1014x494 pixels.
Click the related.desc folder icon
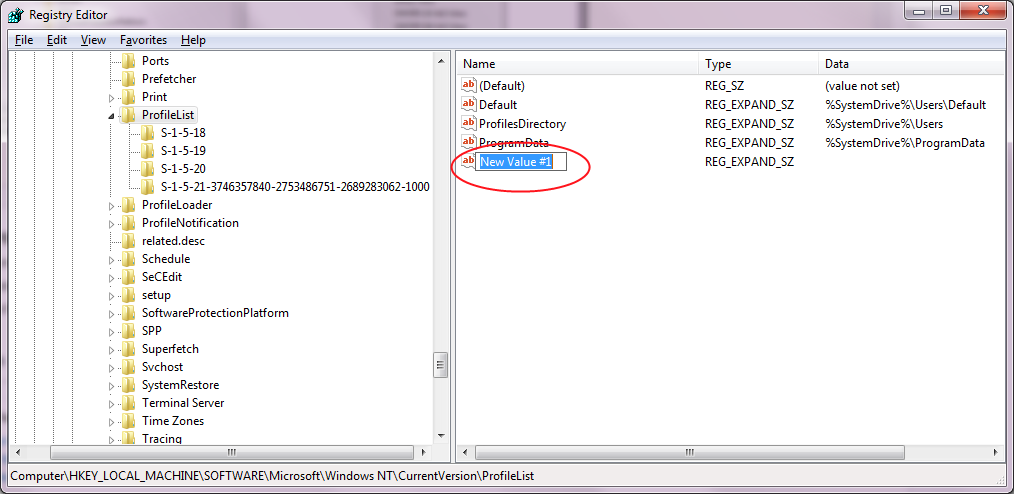click(128, 241)
